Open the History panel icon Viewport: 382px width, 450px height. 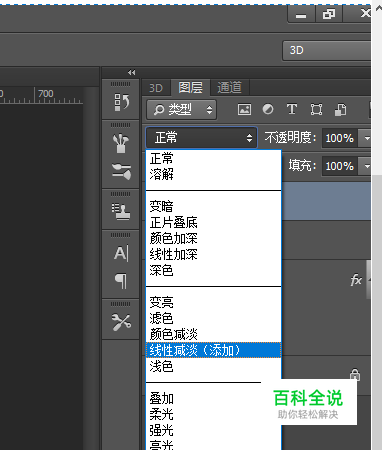121,102
